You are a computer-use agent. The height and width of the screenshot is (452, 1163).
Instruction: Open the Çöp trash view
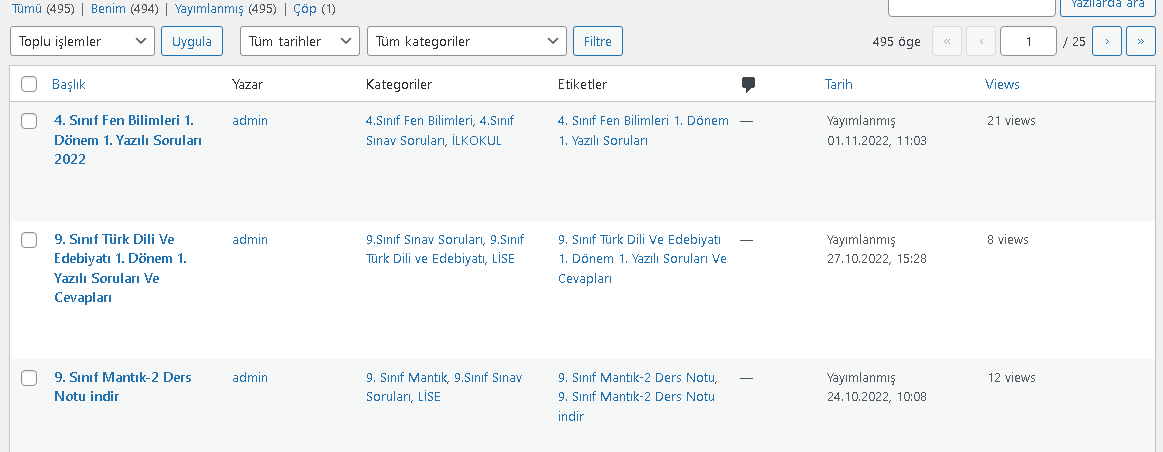[x=305, y=9]
